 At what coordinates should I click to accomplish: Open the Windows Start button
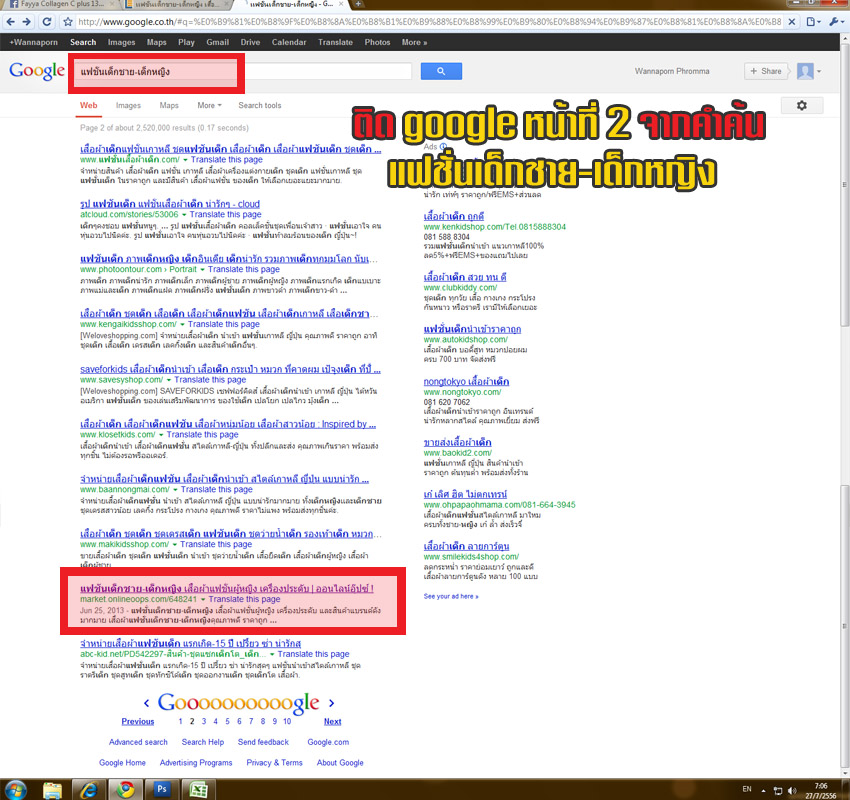click(x=15, y=790)
